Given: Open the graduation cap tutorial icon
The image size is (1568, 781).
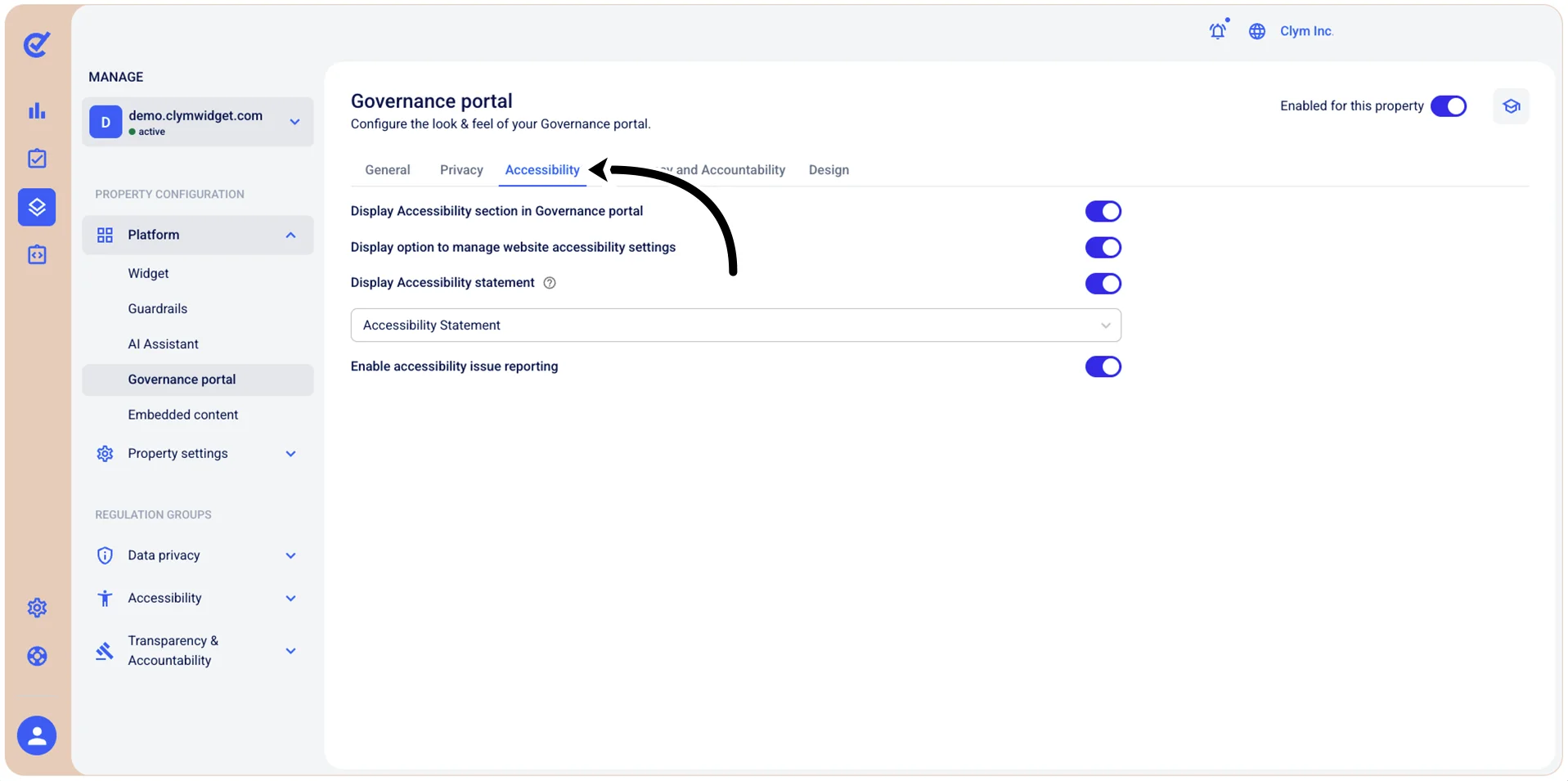Looking at the screenshot, I should (x=1511, y=106).
